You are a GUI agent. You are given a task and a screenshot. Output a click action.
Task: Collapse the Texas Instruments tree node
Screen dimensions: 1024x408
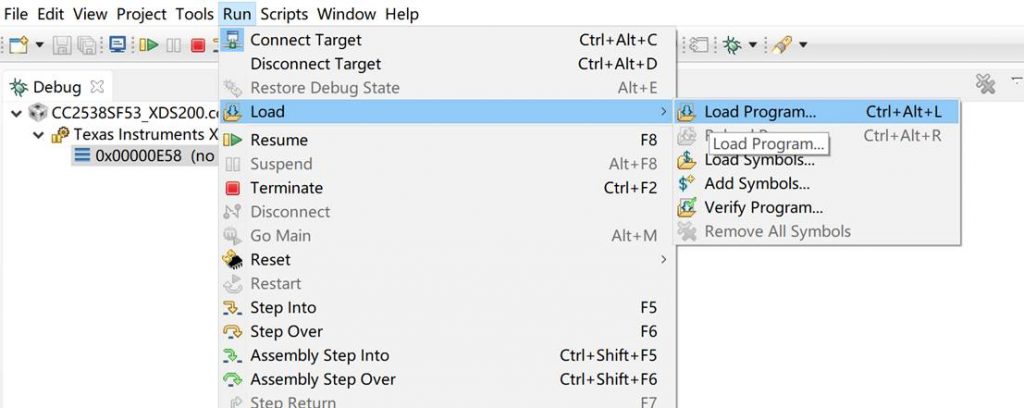pos(38,134)
